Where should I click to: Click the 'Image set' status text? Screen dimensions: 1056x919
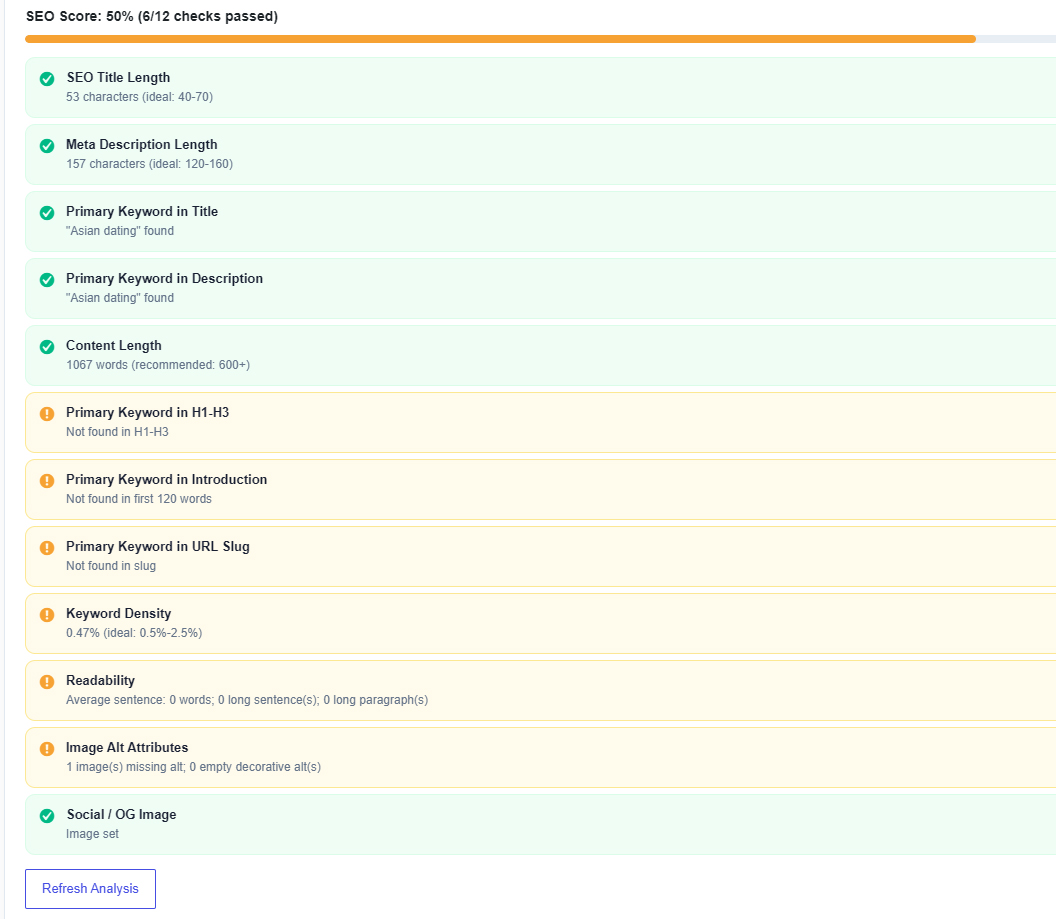point(92,834)
